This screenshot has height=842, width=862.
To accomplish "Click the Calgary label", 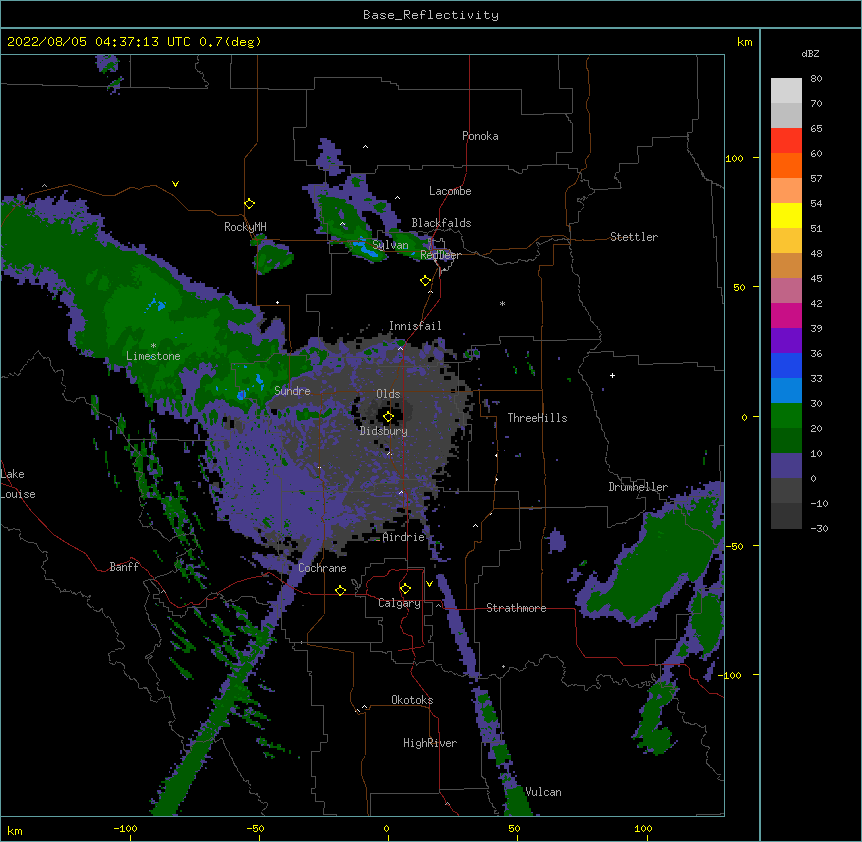I will (400, 603).
